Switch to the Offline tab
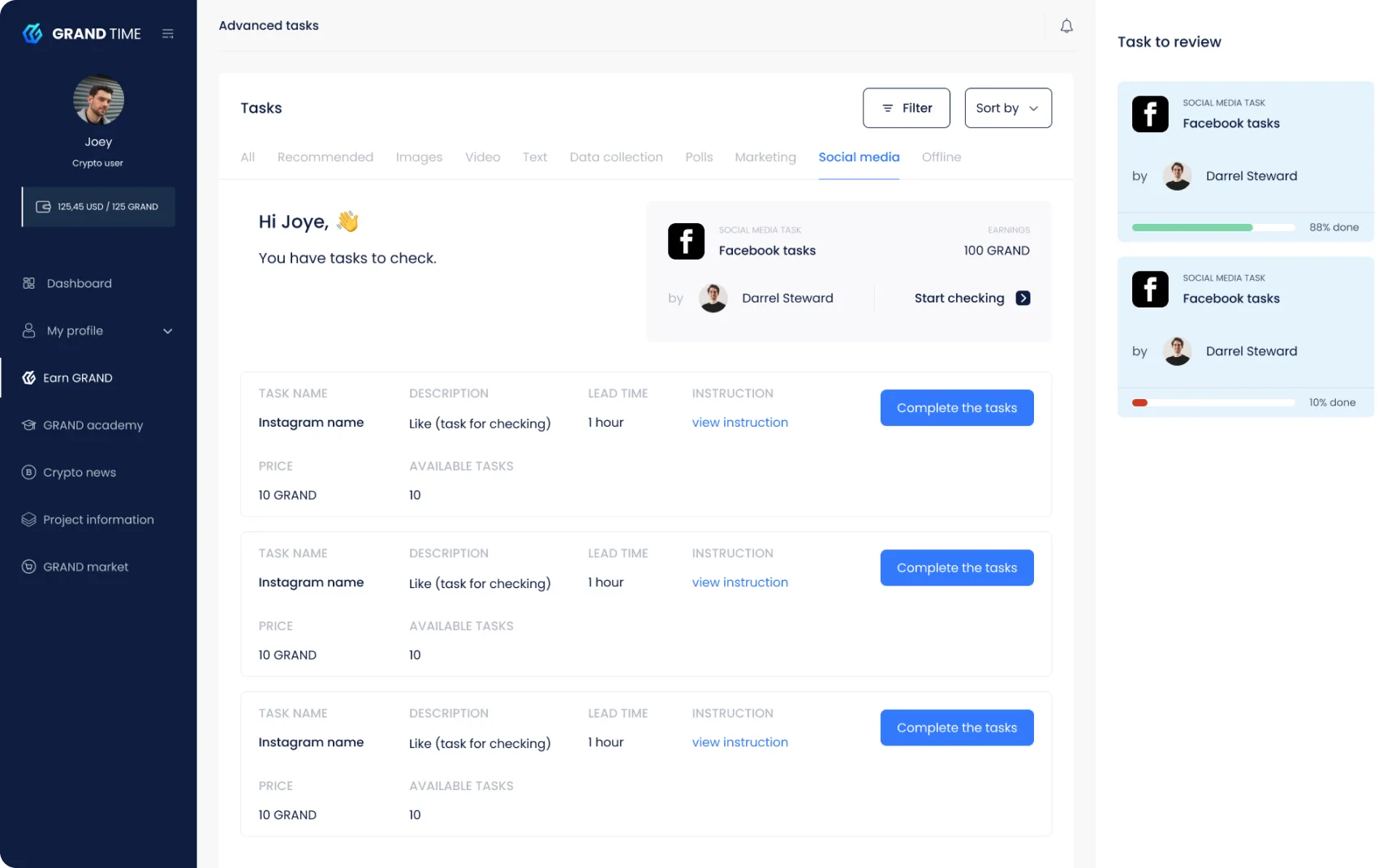The width and height of the screenshot is (1396, 868). (x=941, y=157)
